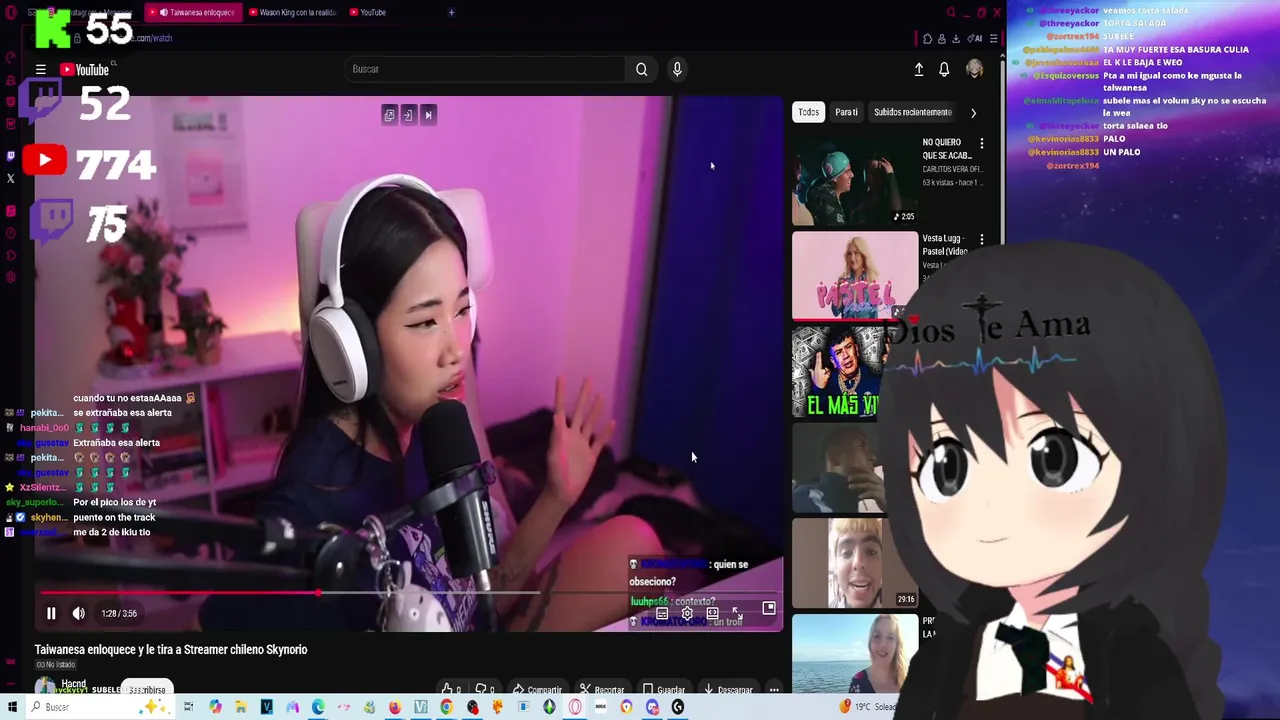Open the browser tab search icon
This screenshot has height=720, width=1280.
pos(951,12)
